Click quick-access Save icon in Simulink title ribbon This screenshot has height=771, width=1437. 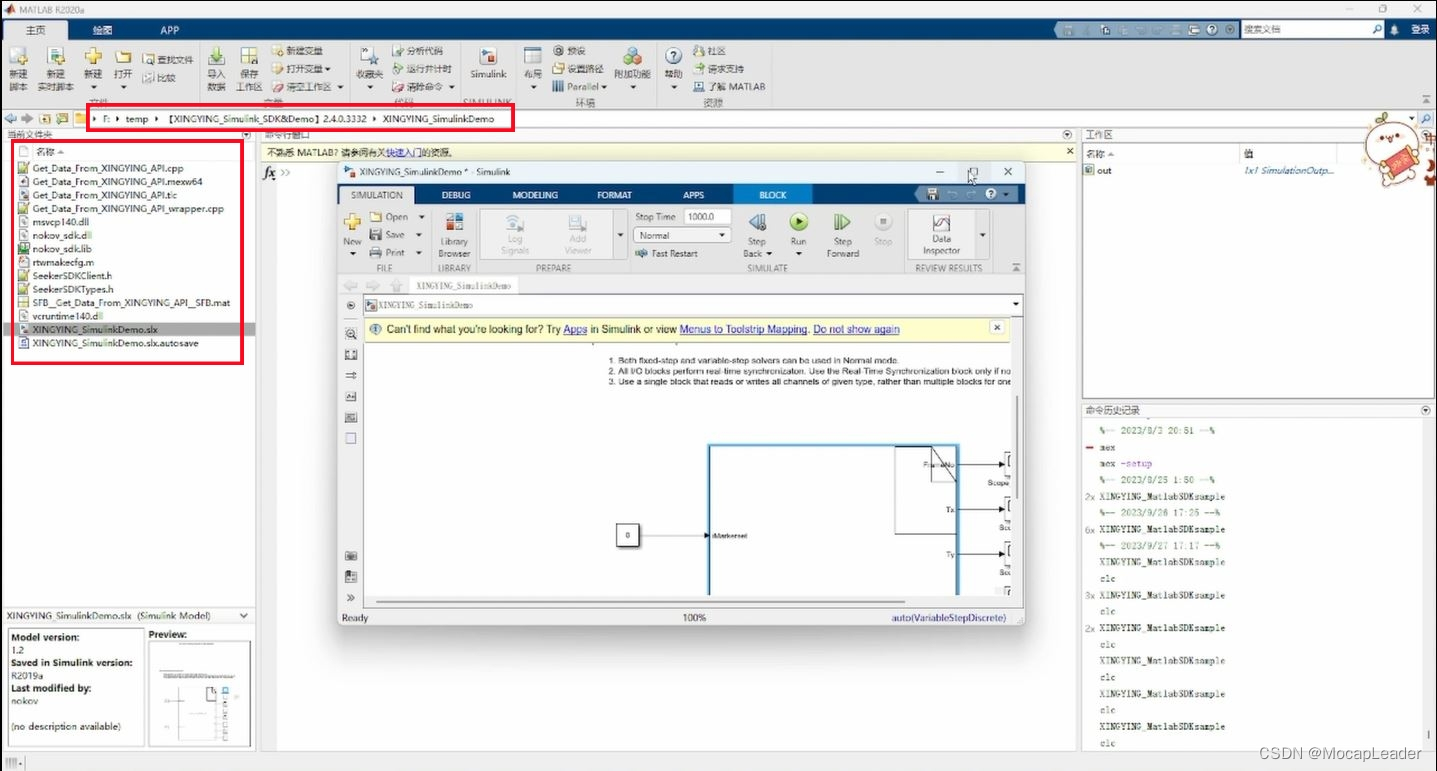point(932,194)
